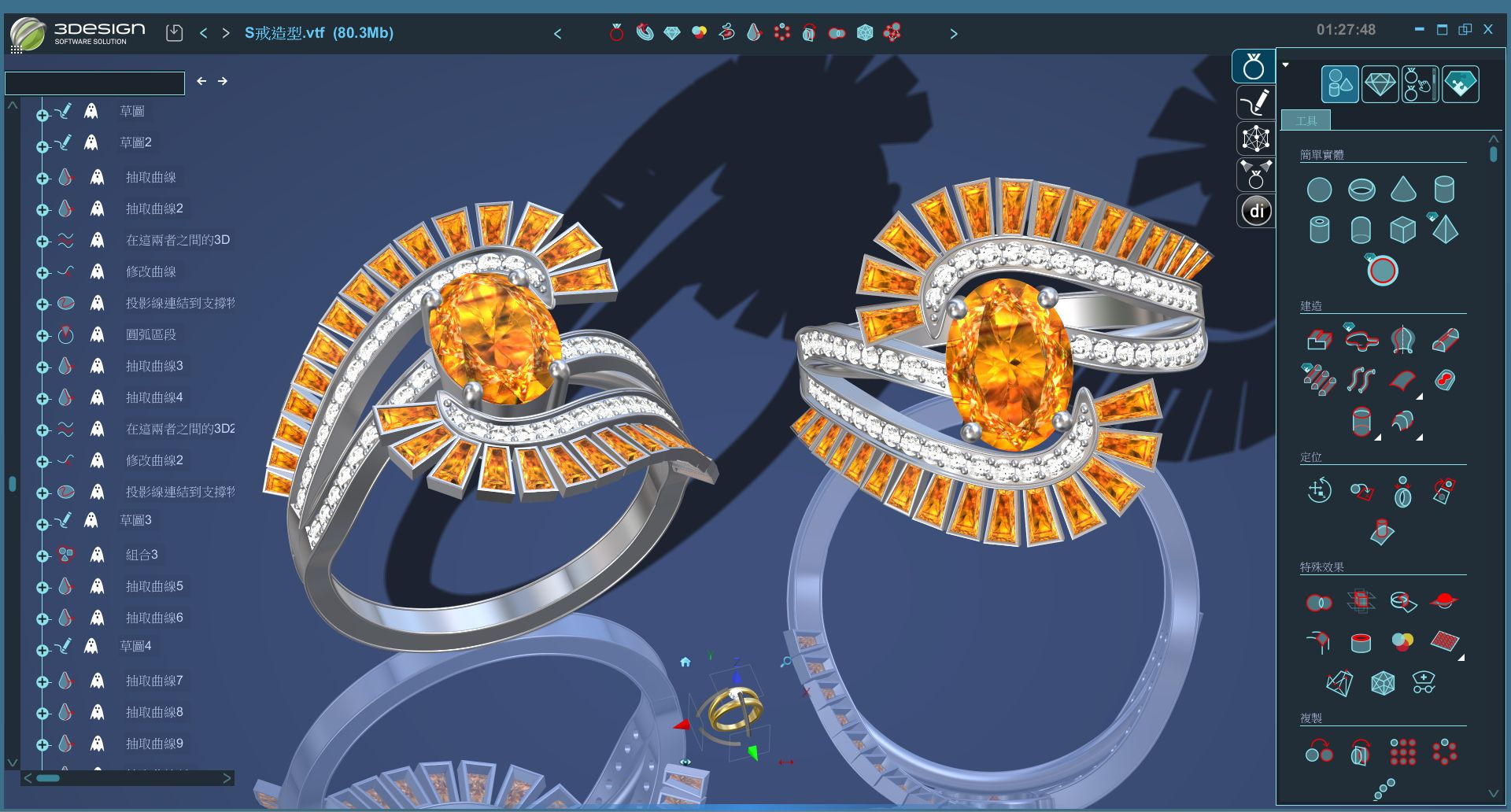Switch to the jewelry ring mode side tab
The image size is (1511, 812).
click(x=1254, y=66)
